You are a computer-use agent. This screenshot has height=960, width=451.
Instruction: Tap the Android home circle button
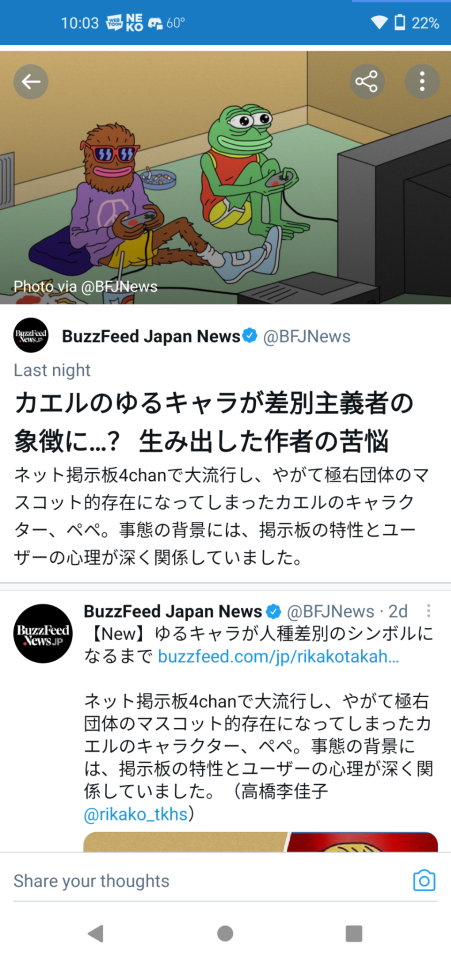[225, 933]
